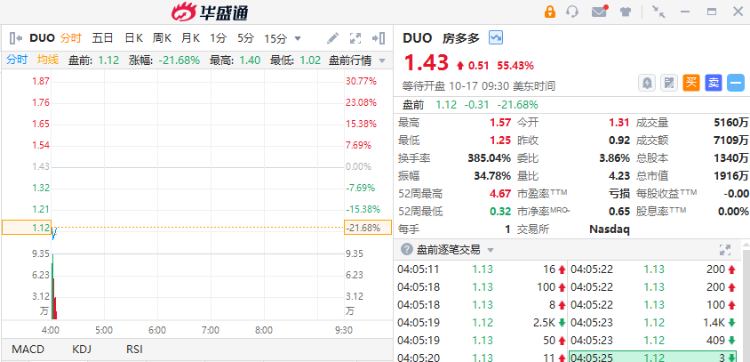Toggle the 分时 line display
750x362 pixels.
17,60
